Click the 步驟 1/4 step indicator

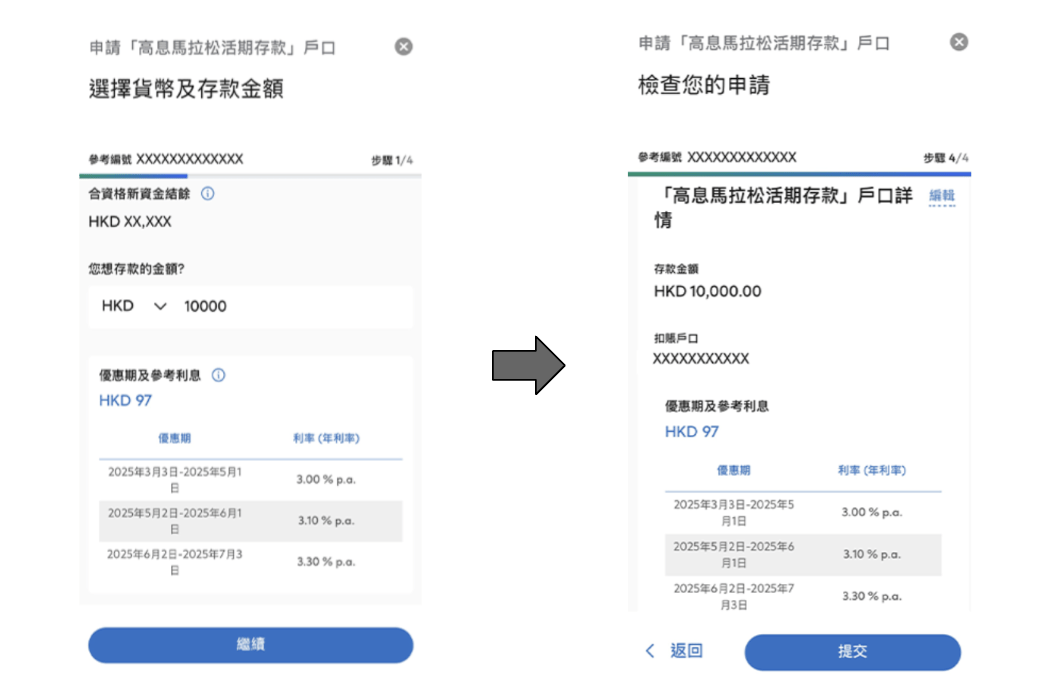391,160
